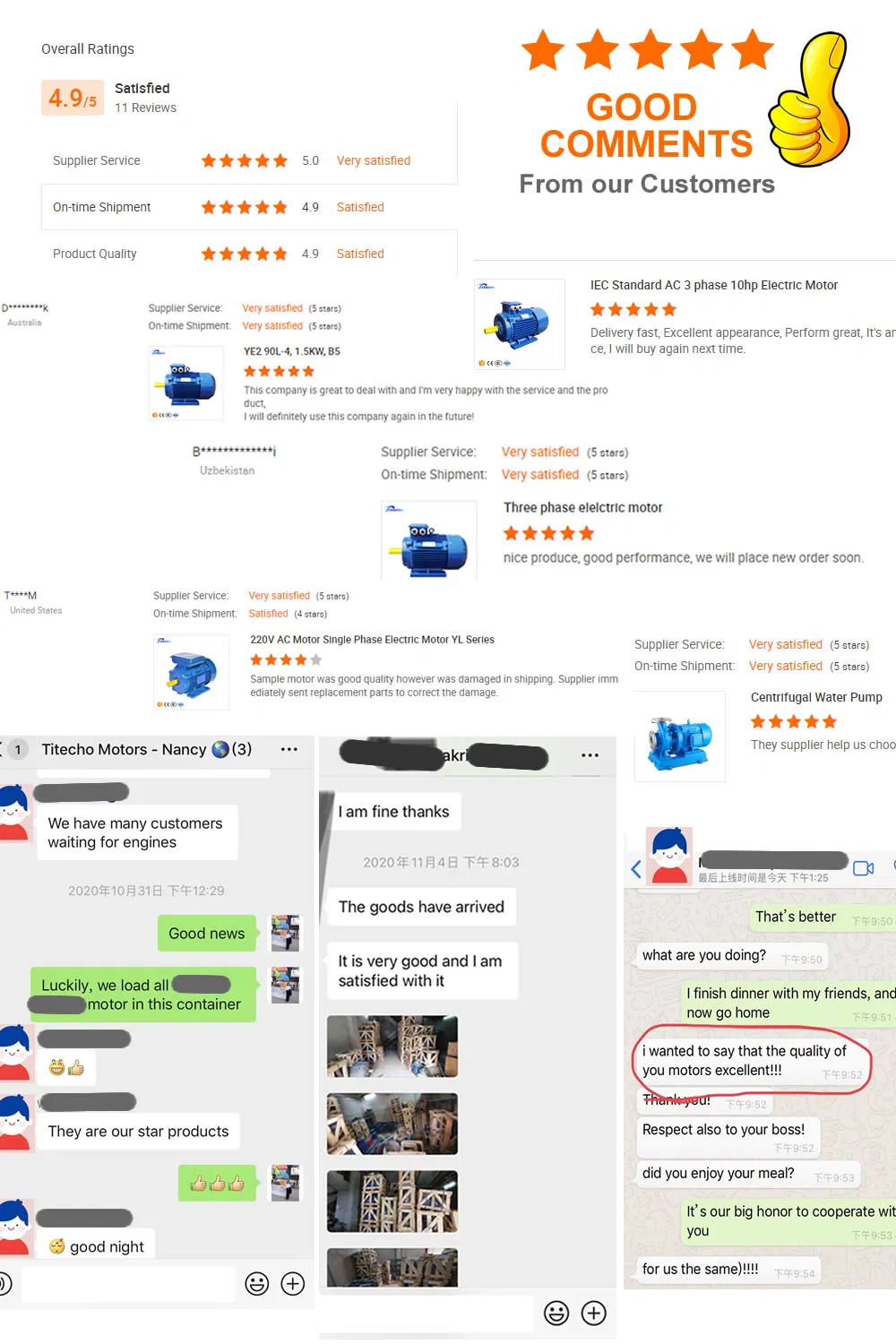Open 220V AC Motor Single Phase listing
The image size is (896, 1344).
pos(372,640)
